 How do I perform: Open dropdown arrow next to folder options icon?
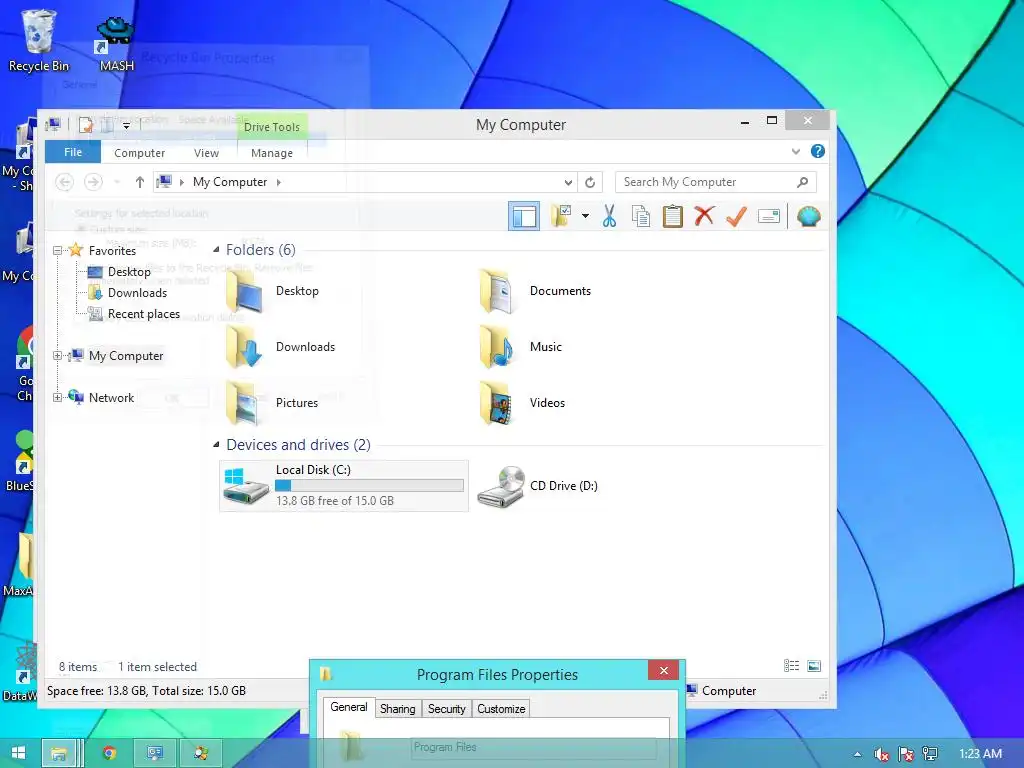tap(585, 216)
